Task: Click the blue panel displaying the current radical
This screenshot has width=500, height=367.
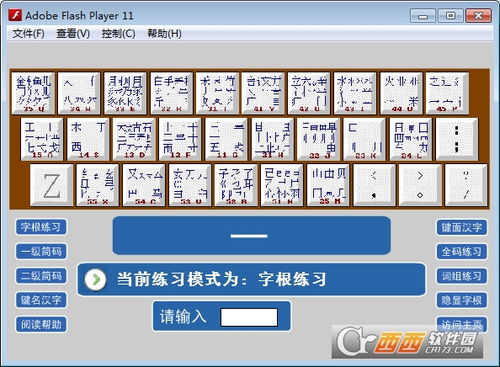Action: click(x=252, y=236)
